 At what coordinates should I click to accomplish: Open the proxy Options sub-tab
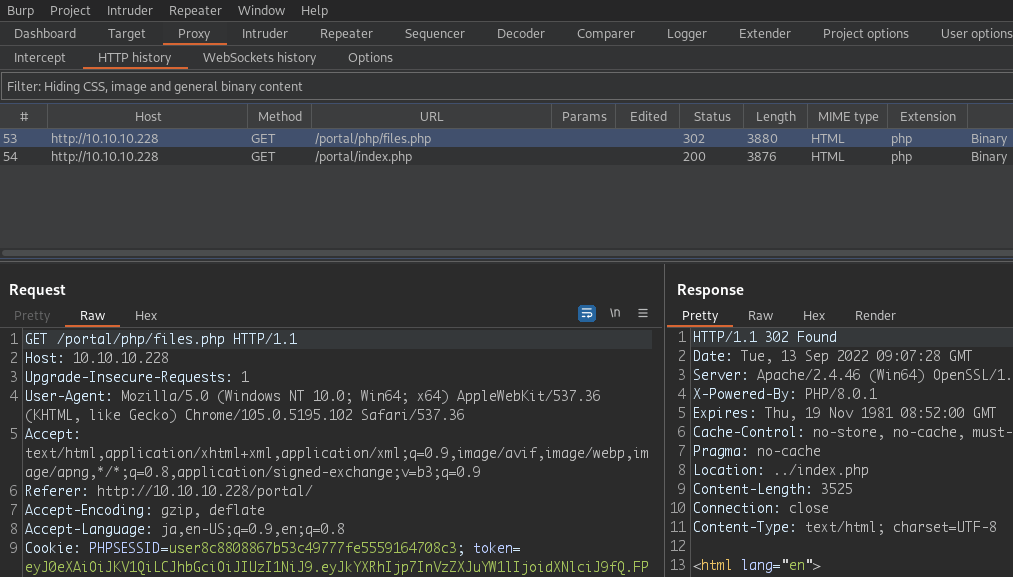click(369, 57)
